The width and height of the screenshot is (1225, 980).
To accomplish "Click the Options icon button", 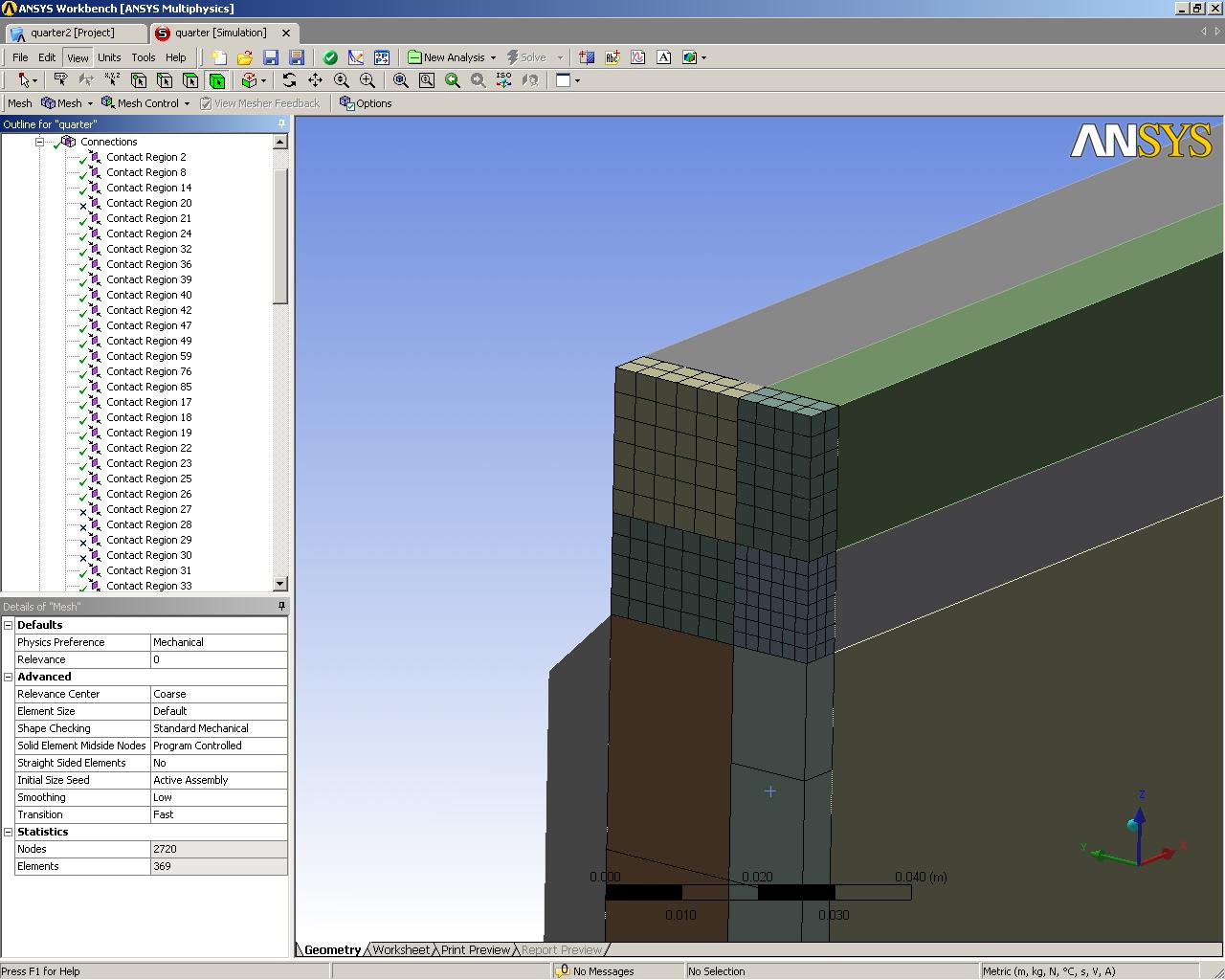I will click(x=366, y=103).
